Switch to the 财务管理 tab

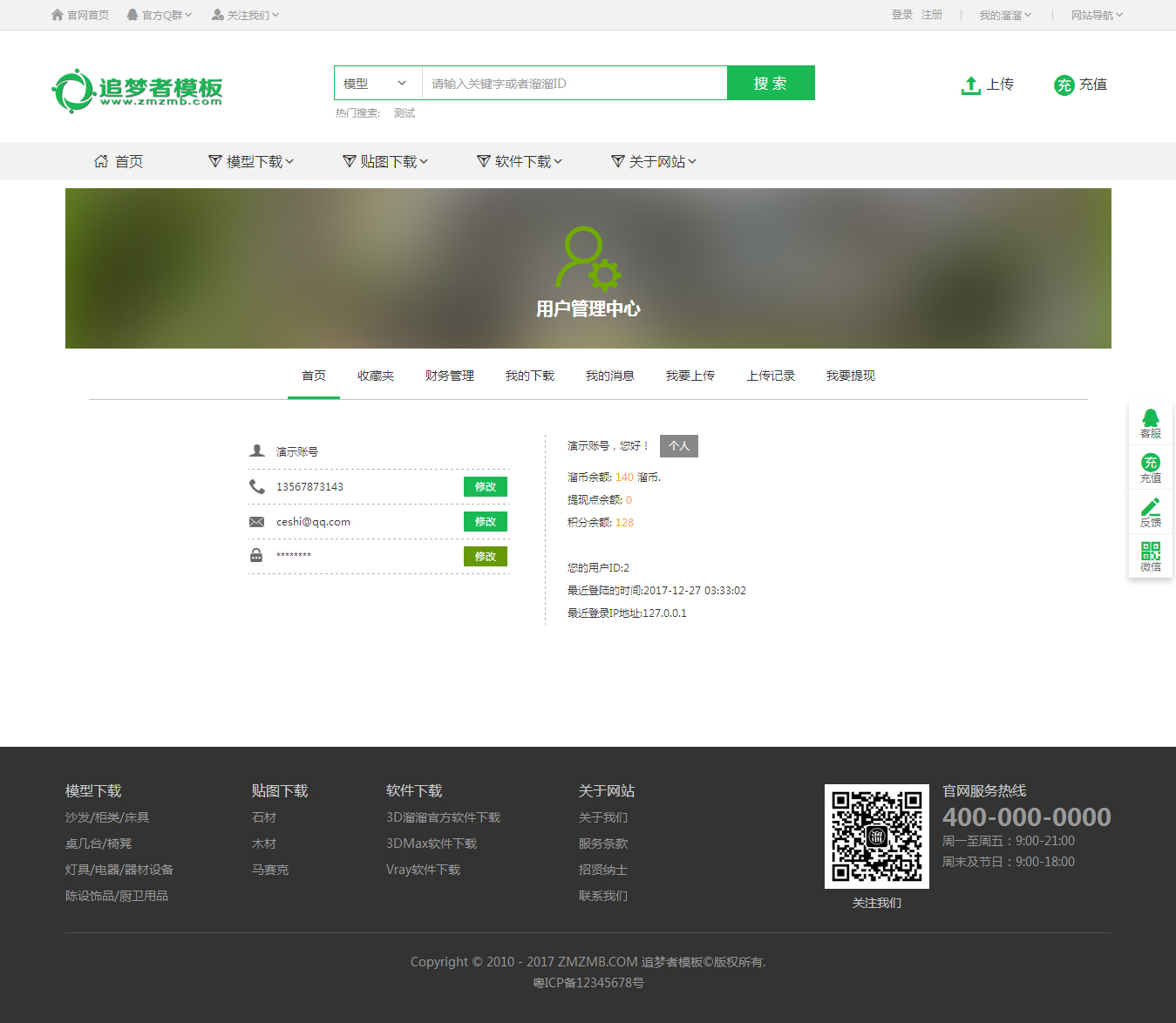[x=450, y=376]
